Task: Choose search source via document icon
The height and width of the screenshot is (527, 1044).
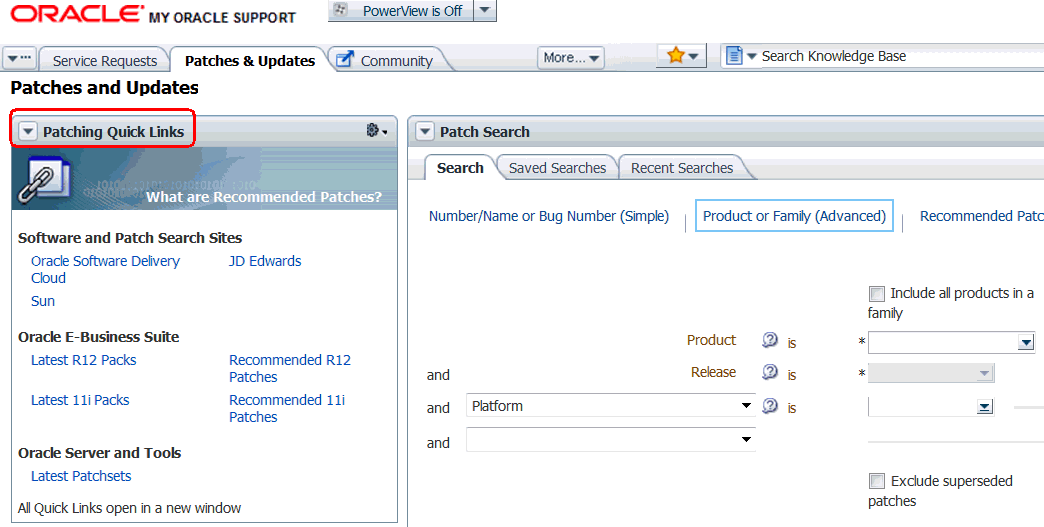Action: pyautogui.click(x=741, y=56)
